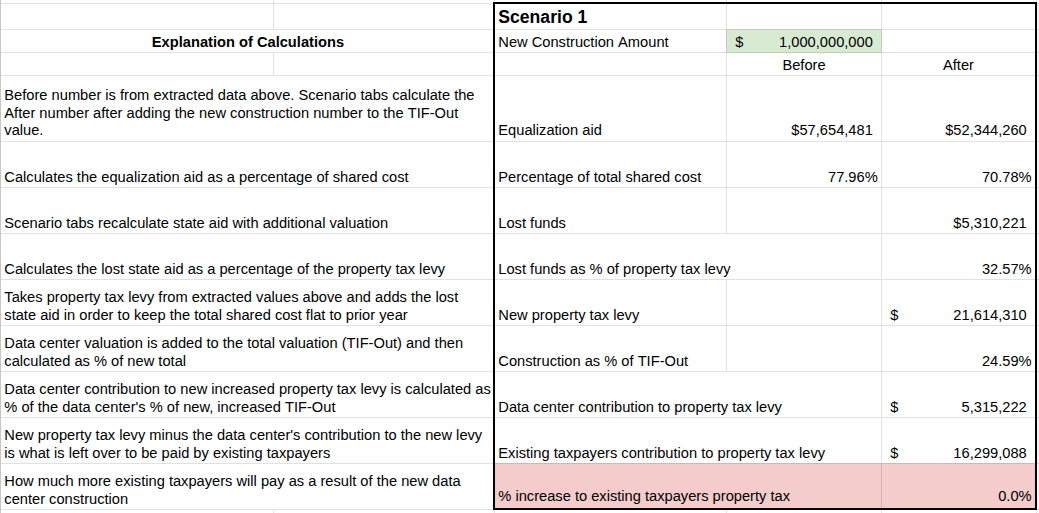Click the Scenario 1 heading cell
The width and height of the screenshot is (1039, 513).
[x=610, y=17]
